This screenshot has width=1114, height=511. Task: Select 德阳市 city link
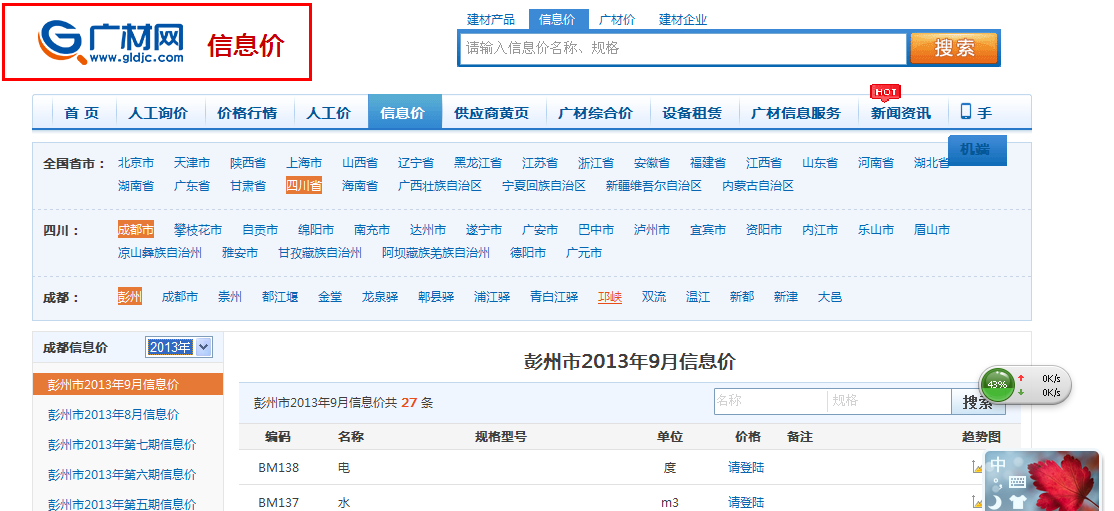[x=528, y=252]
